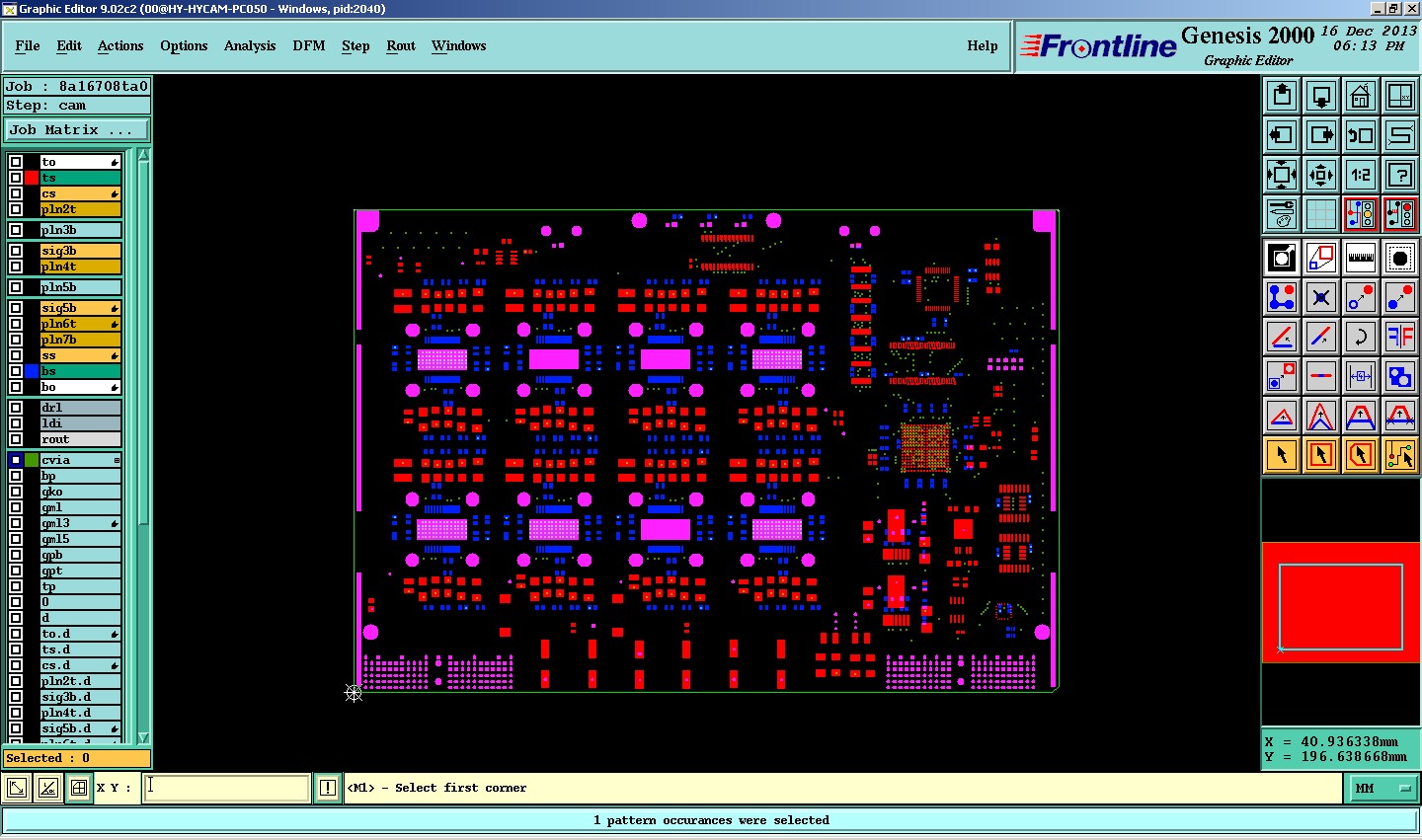This screenshot has height=840, width=1422.
Task: Toggle checkbox for layer pln3b
Action: pos(16,230)
